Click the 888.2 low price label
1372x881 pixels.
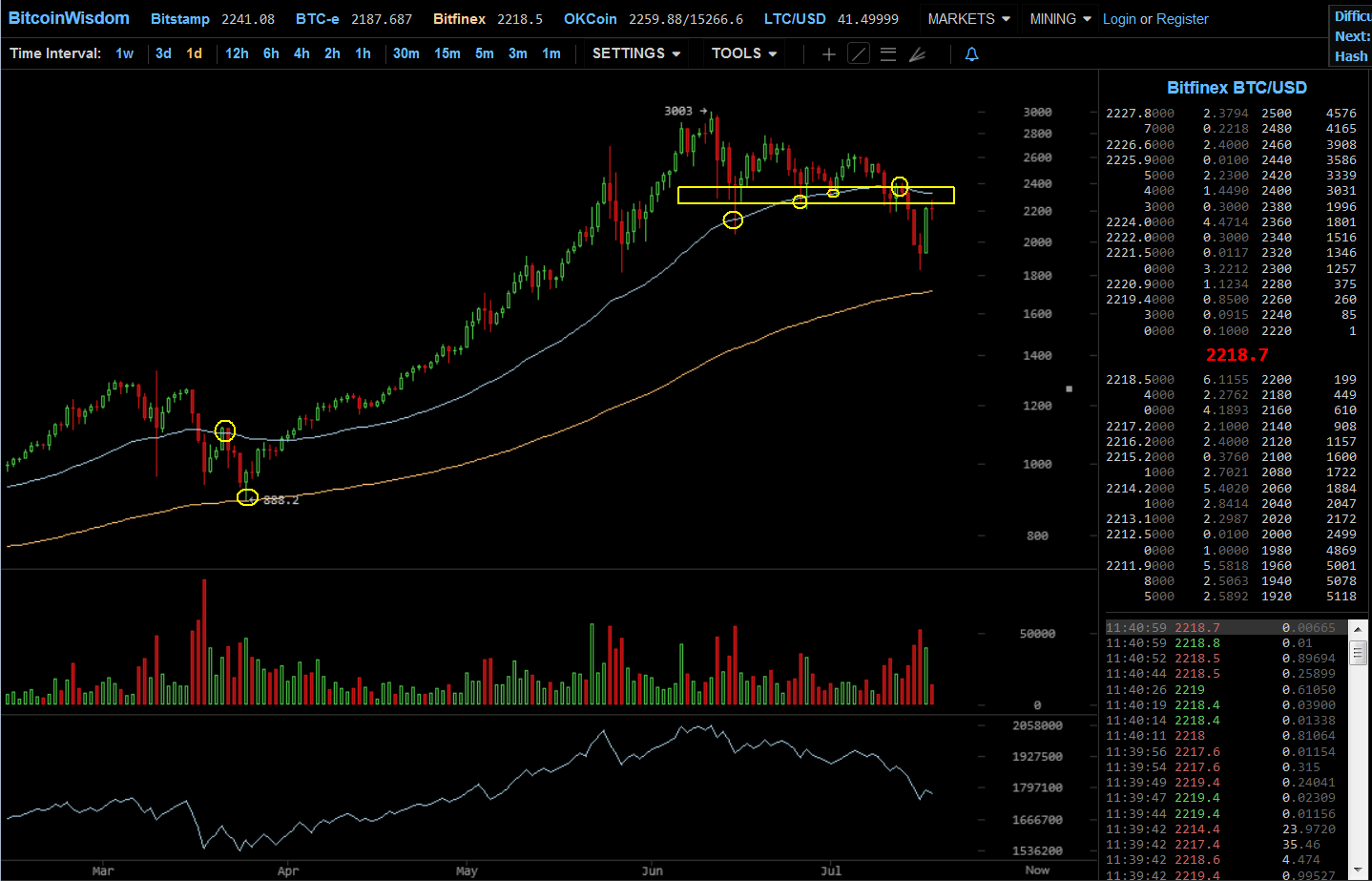(x=281, y=500)
